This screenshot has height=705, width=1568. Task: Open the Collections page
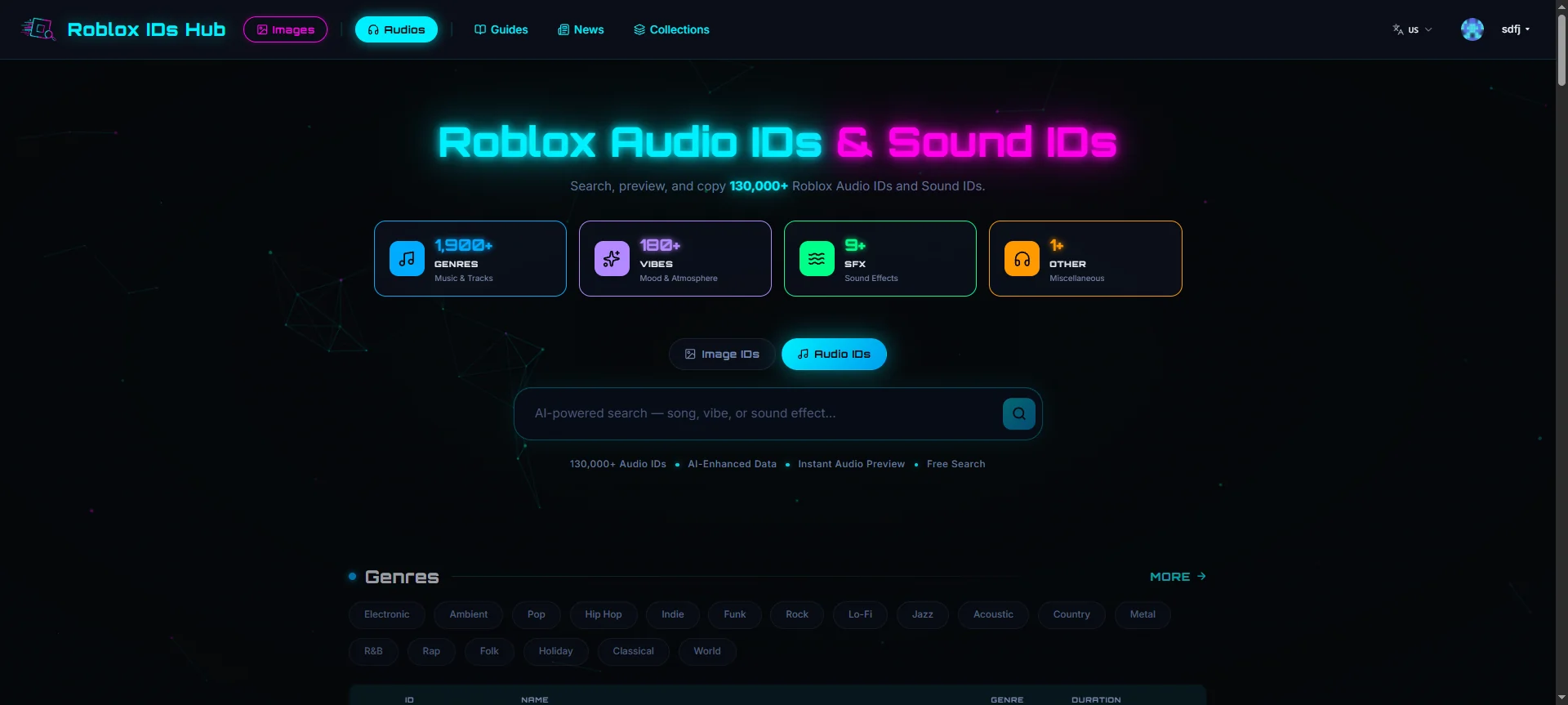click(x=671, y=29)
